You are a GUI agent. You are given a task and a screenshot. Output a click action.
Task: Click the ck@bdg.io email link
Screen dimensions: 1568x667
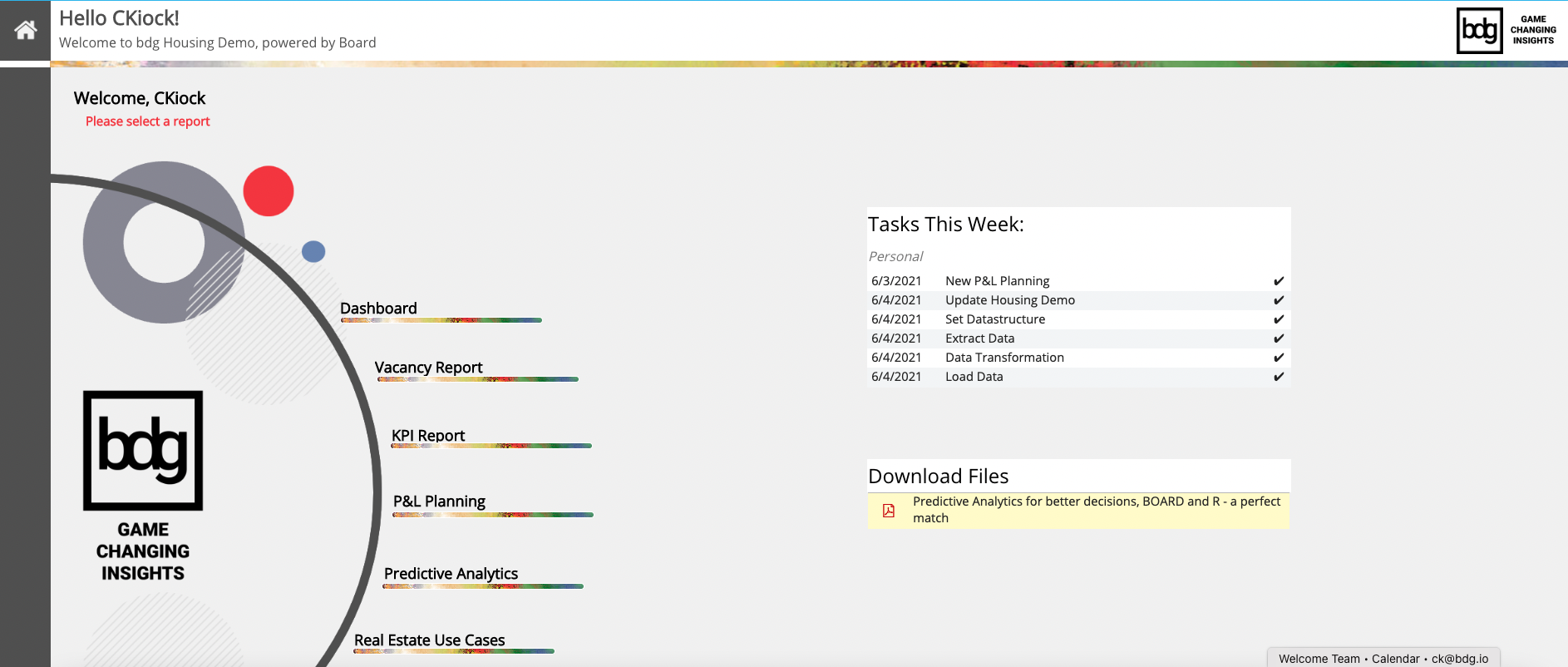coord(1460,659)
